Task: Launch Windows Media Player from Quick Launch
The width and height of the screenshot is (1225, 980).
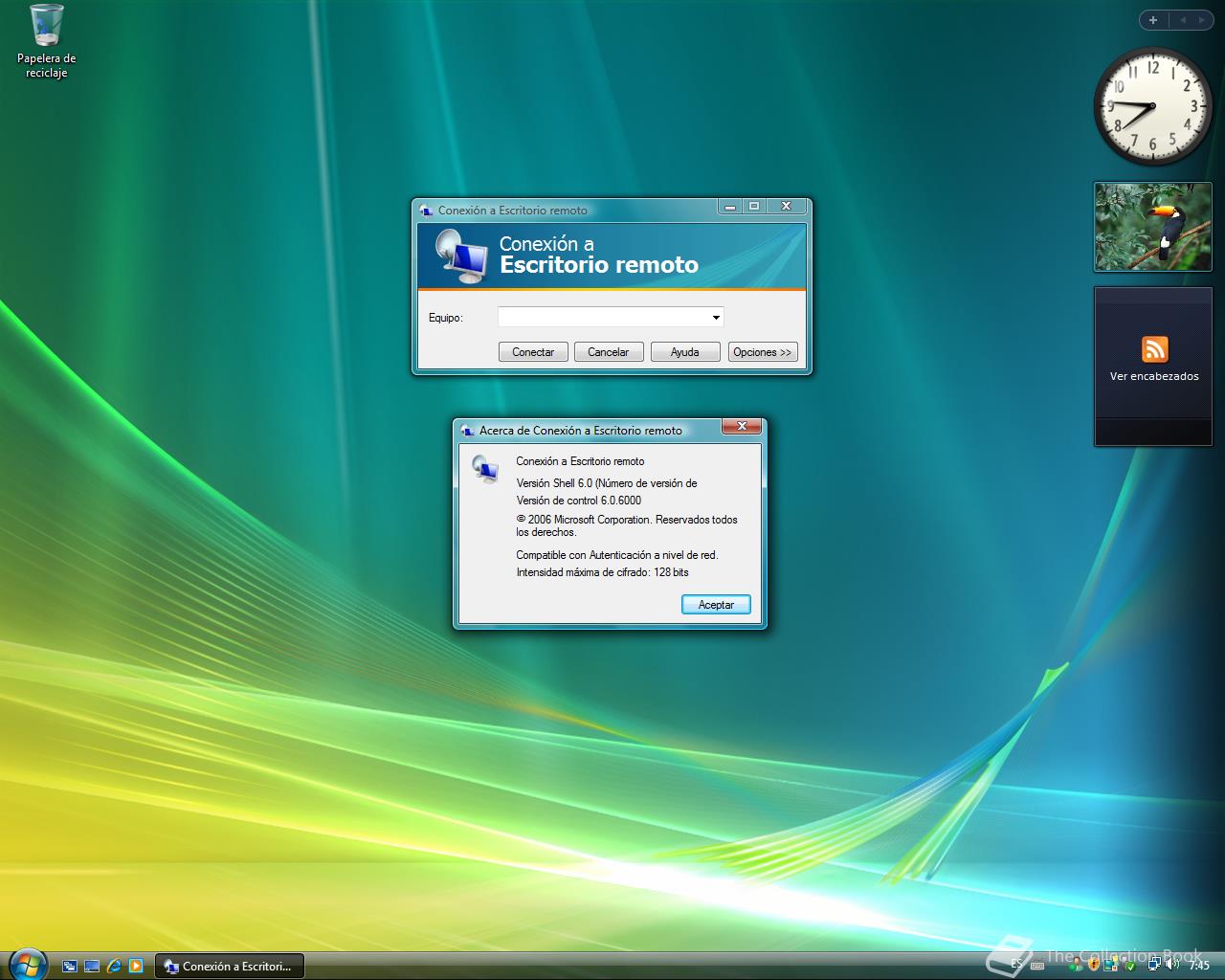Action: [x=136, y=966]
